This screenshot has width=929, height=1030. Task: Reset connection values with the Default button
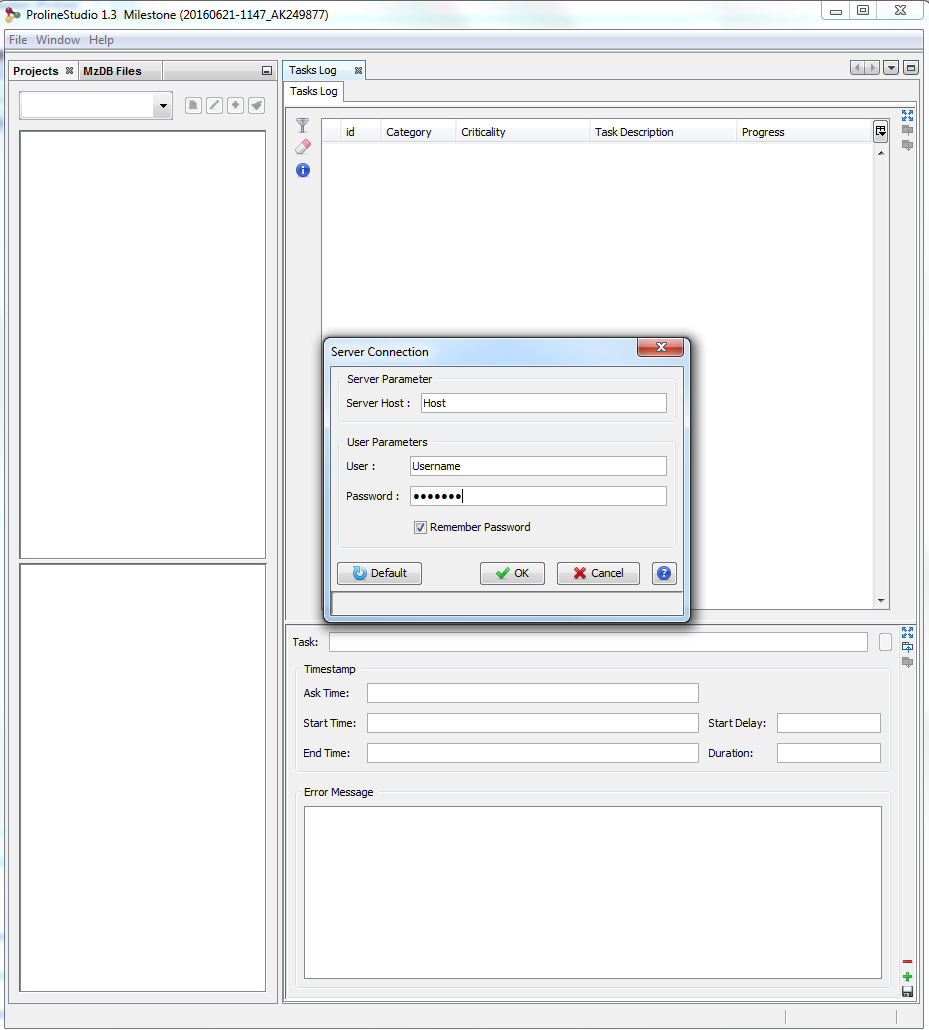coord(379,573)
